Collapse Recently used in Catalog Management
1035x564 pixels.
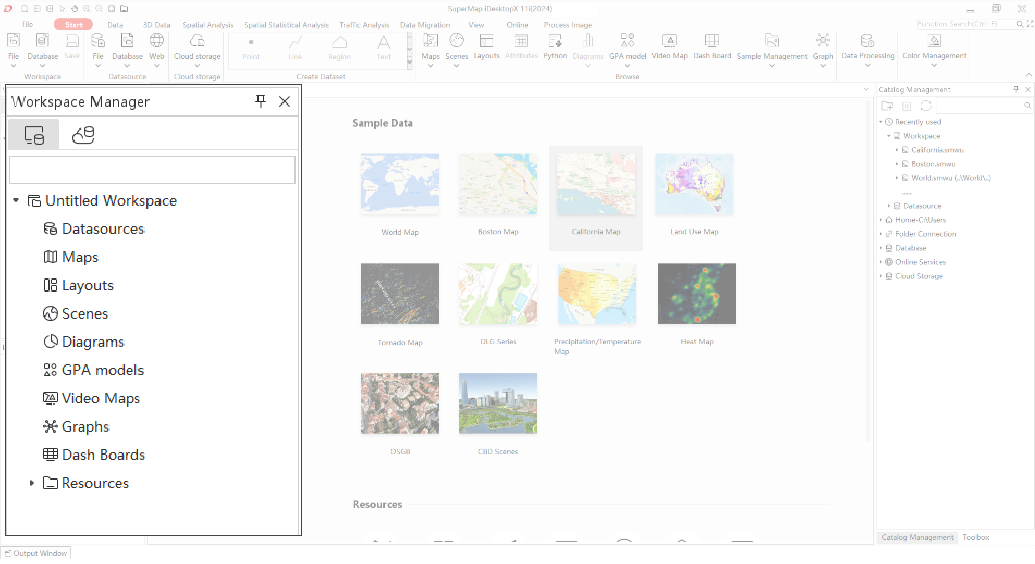[881, 122]
